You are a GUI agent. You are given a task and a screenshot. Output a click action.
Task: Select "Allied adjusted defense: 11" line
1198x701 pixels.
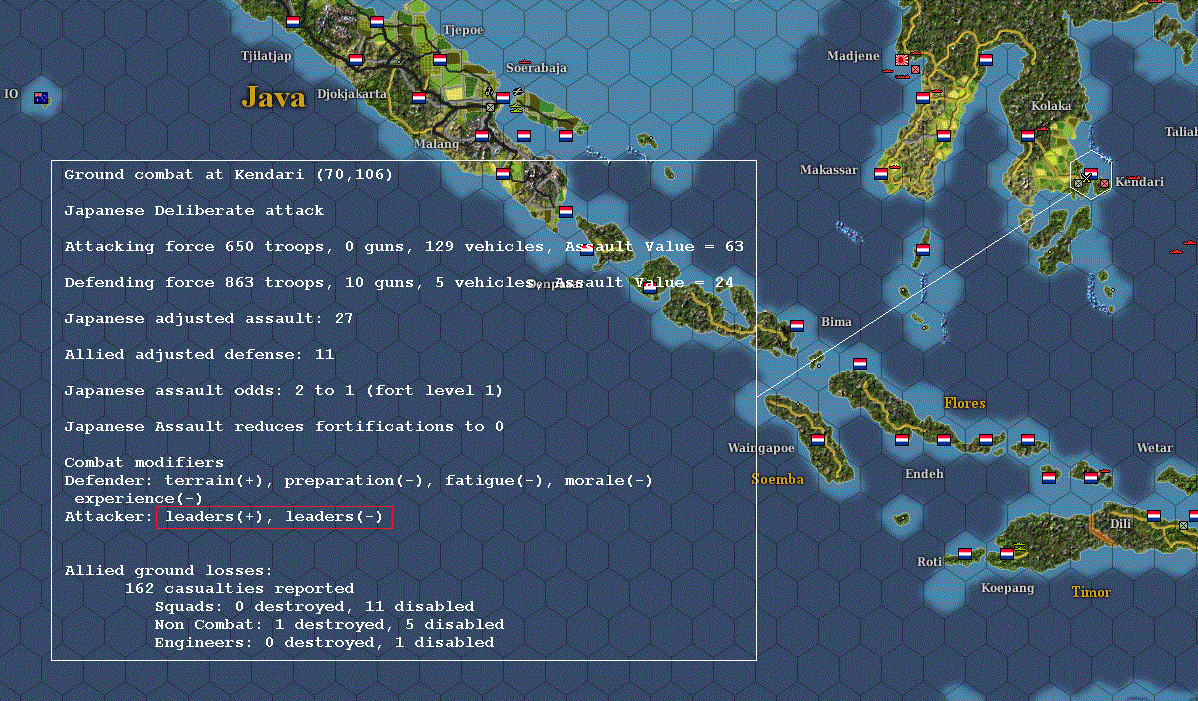199,354
